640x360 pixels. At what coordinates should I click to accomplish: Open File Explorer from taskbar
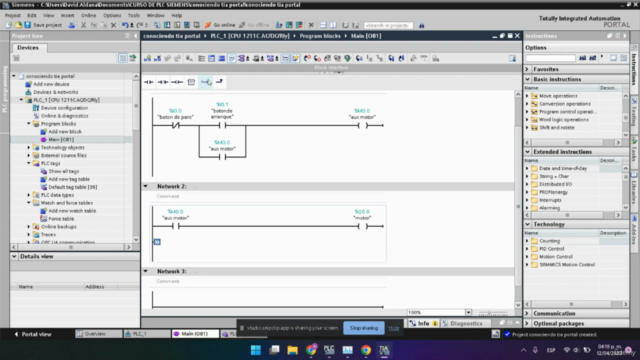(292, 350)
